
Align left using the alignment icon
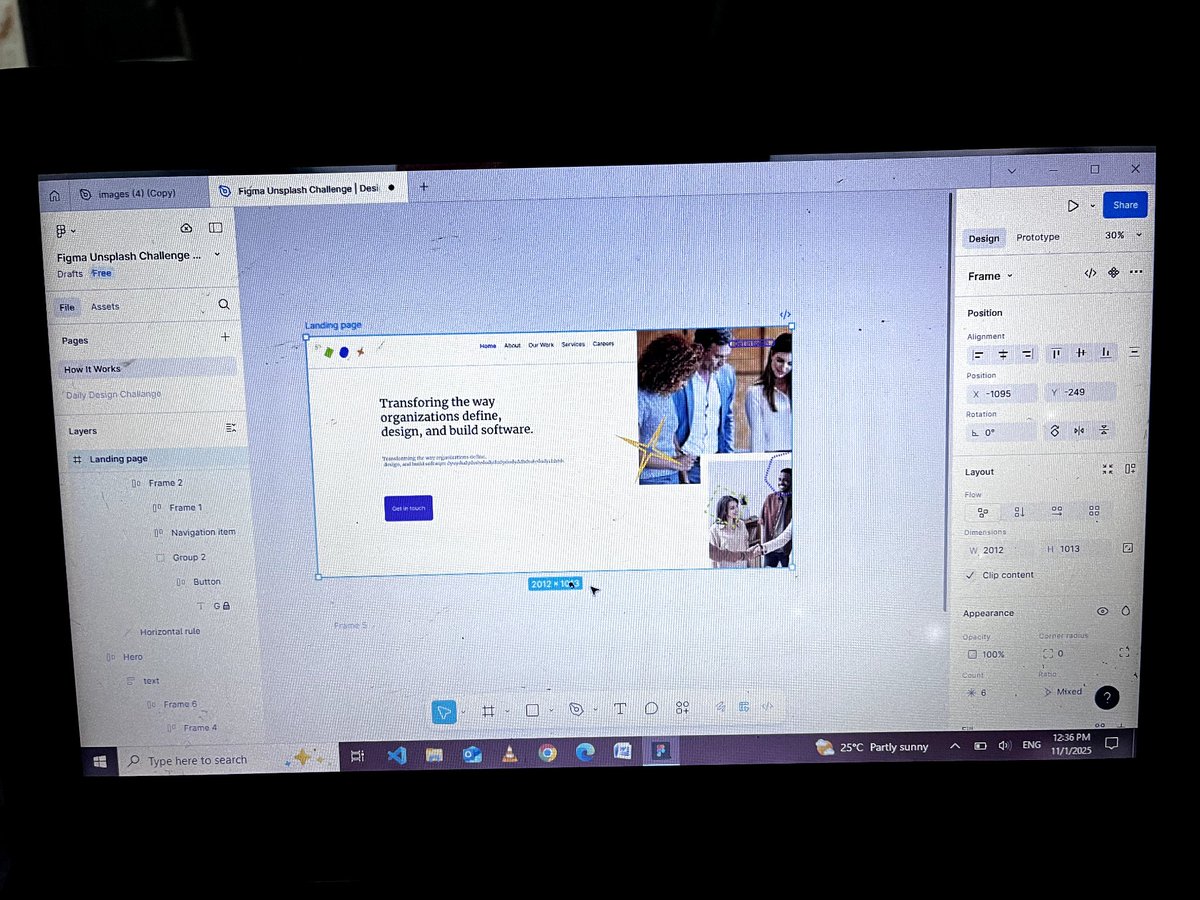[x=979, y=354]
